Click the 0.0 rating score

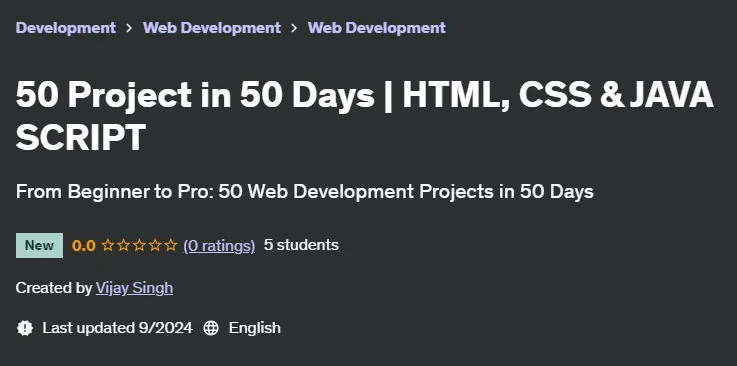pyautogui.click(x=84, y=245)
